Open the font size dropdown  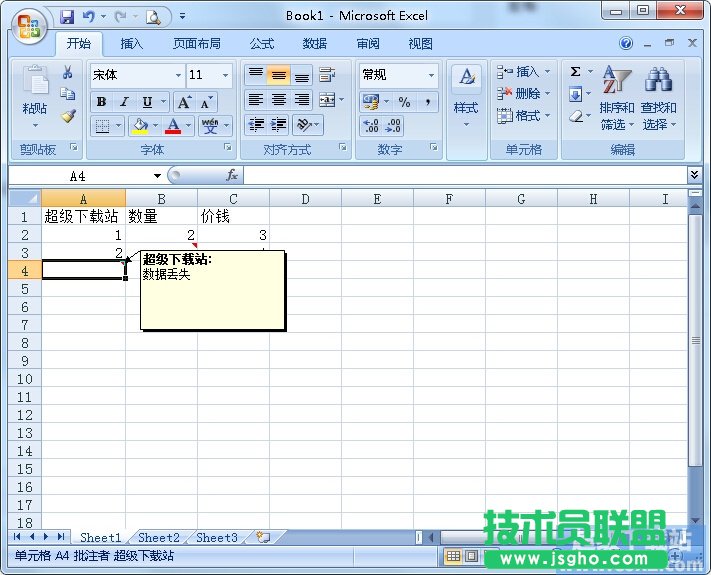point(226,75)
